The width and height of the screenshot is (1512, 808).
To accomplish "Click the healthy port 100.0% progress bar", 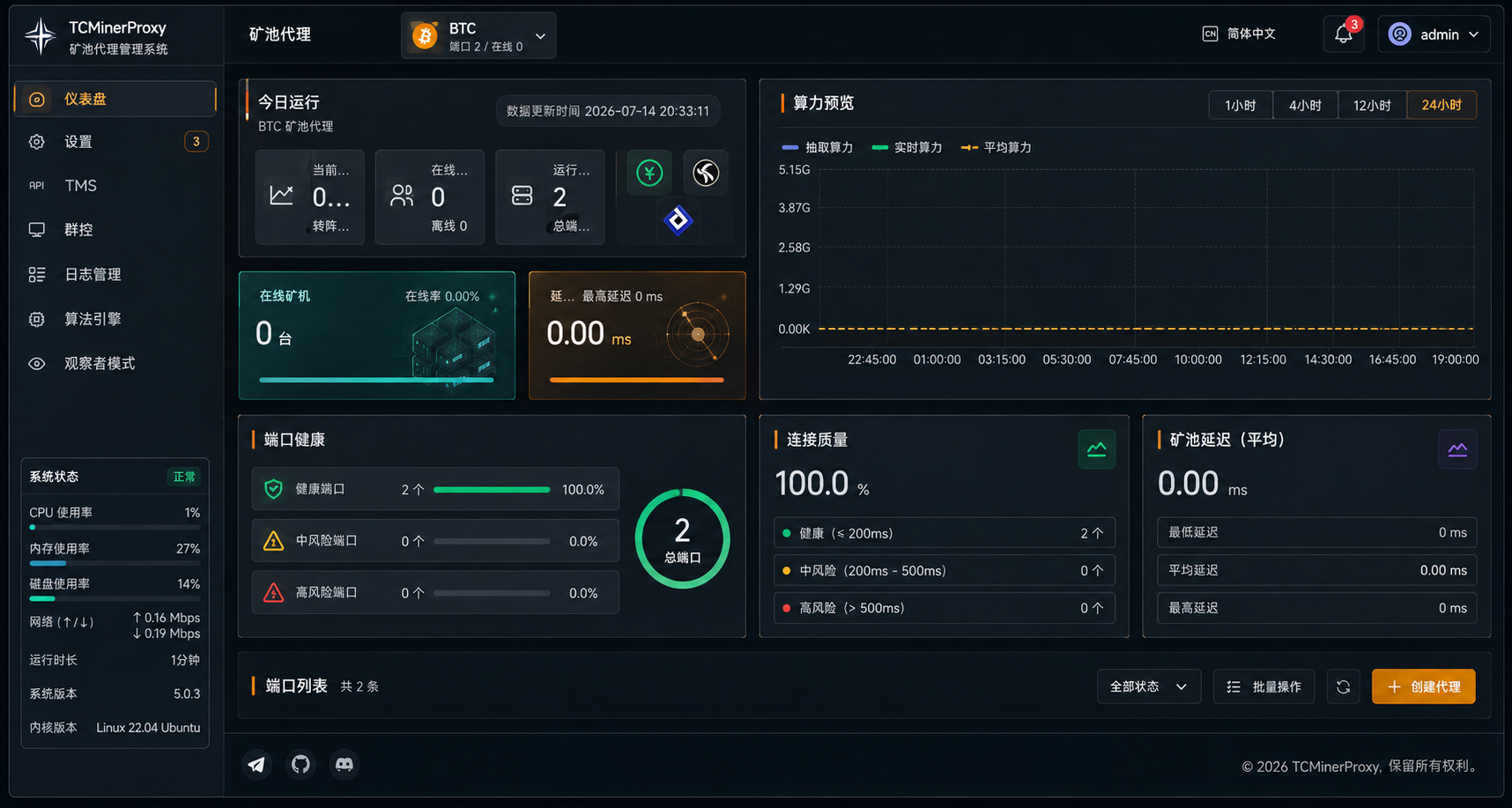I will point(492,489).
